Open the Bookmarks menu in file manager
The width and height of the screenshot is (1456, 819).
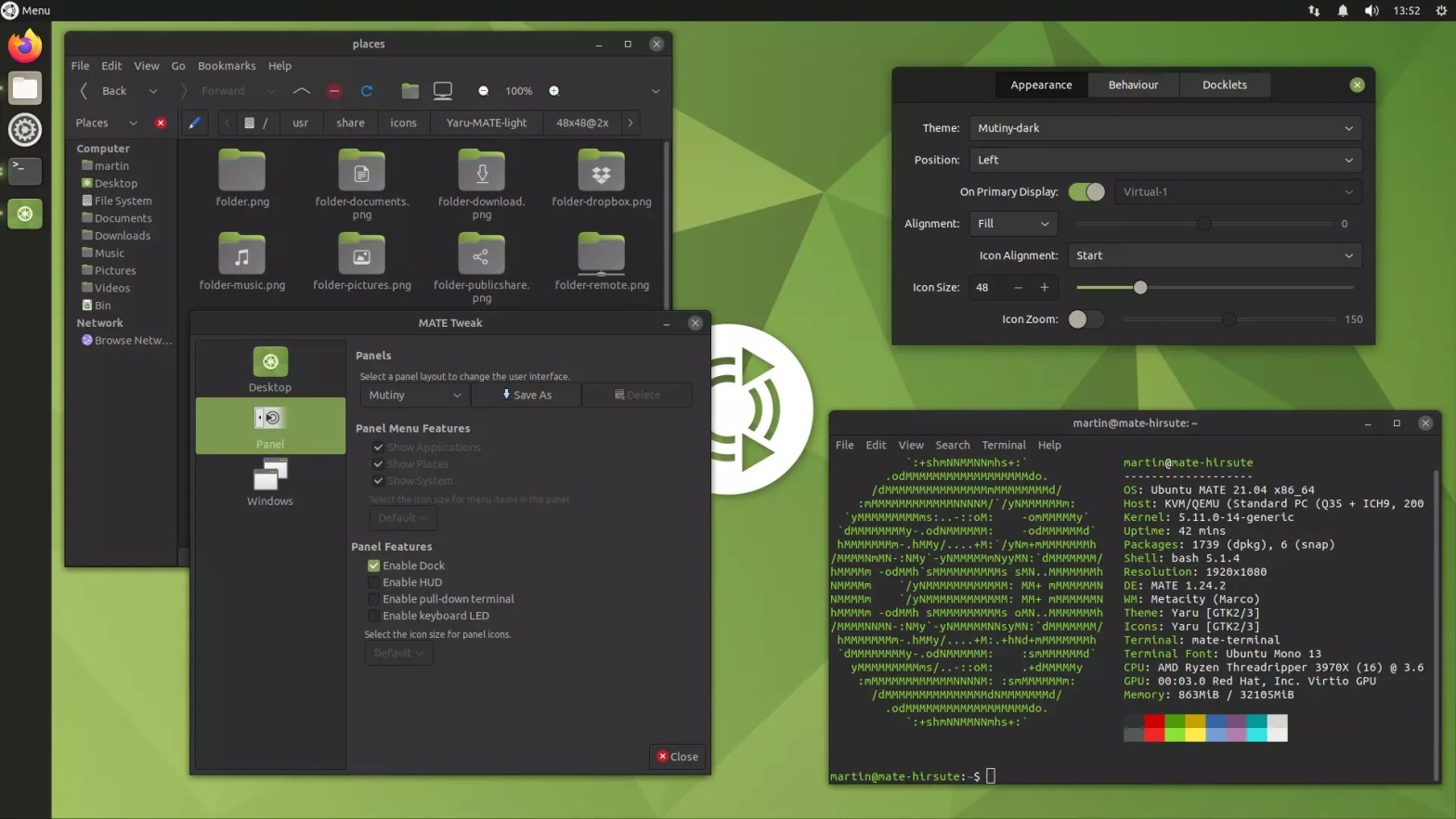tap(227, 66)
